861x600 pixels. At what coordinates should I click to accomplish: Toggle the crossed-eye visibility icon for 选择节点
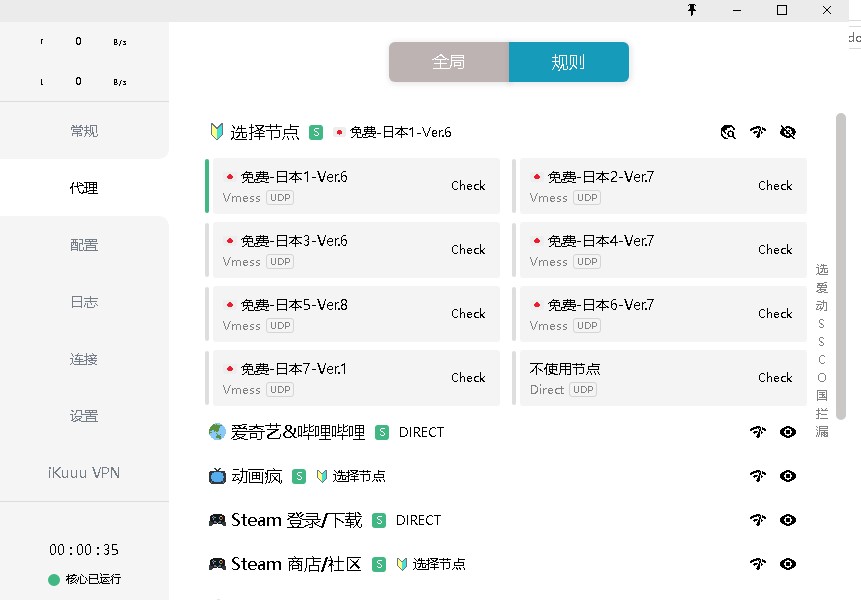(788, 132)
